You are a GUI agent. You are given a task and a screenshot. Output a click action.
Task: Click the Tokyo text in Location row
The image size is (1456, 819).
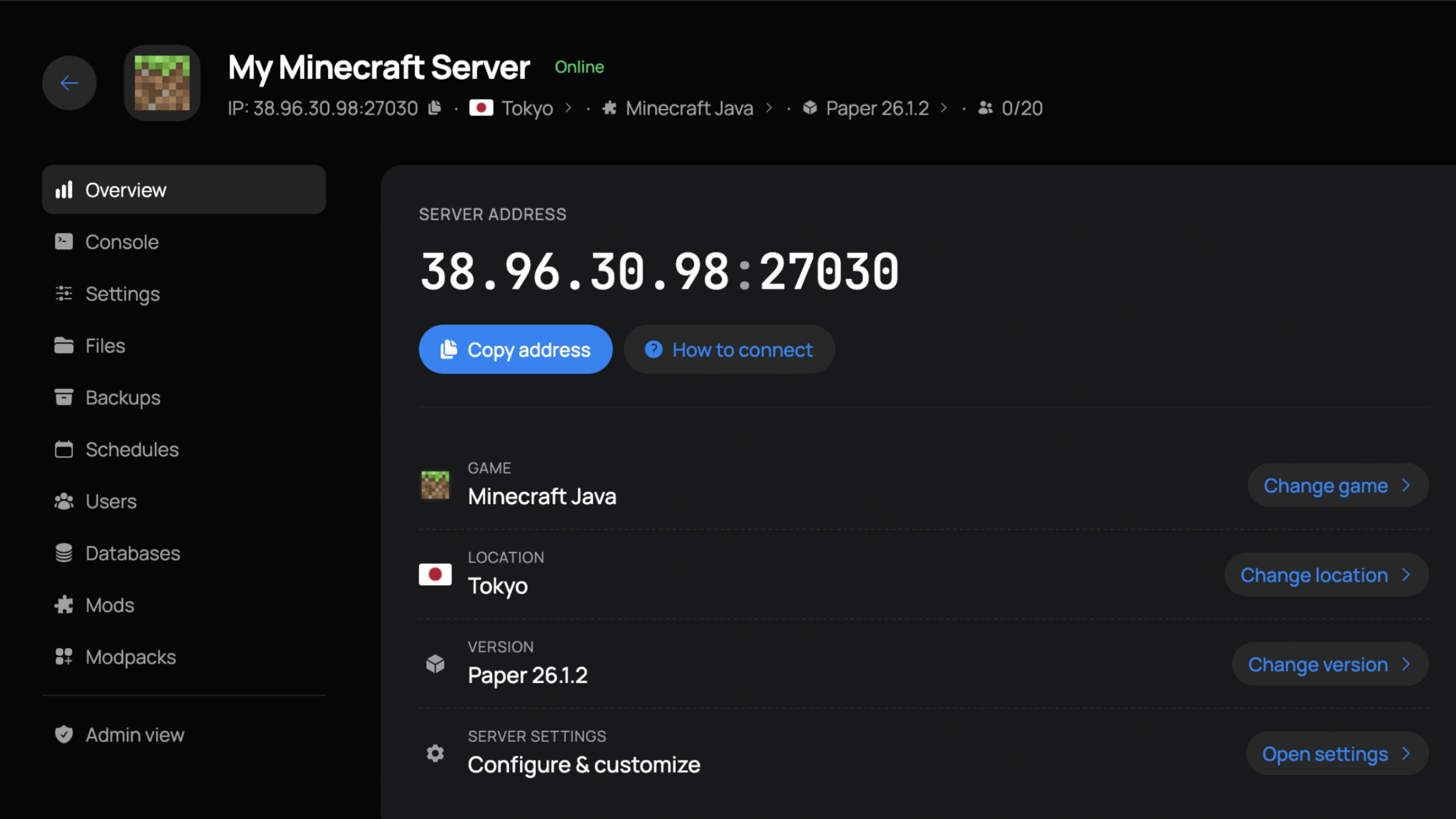tap(498, 586)
